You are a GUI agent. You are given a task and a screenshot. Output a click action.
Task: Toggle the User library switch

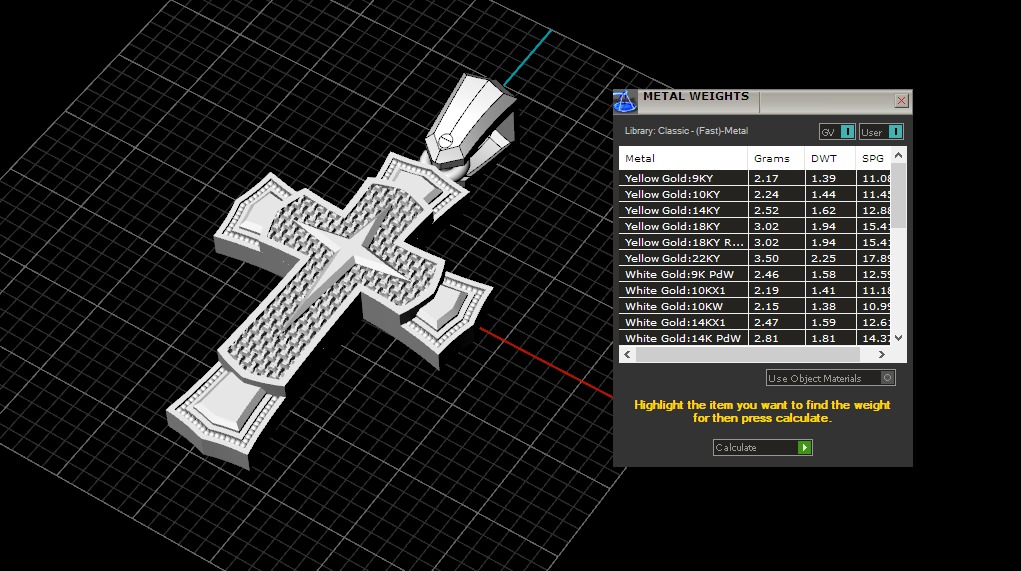881,132
